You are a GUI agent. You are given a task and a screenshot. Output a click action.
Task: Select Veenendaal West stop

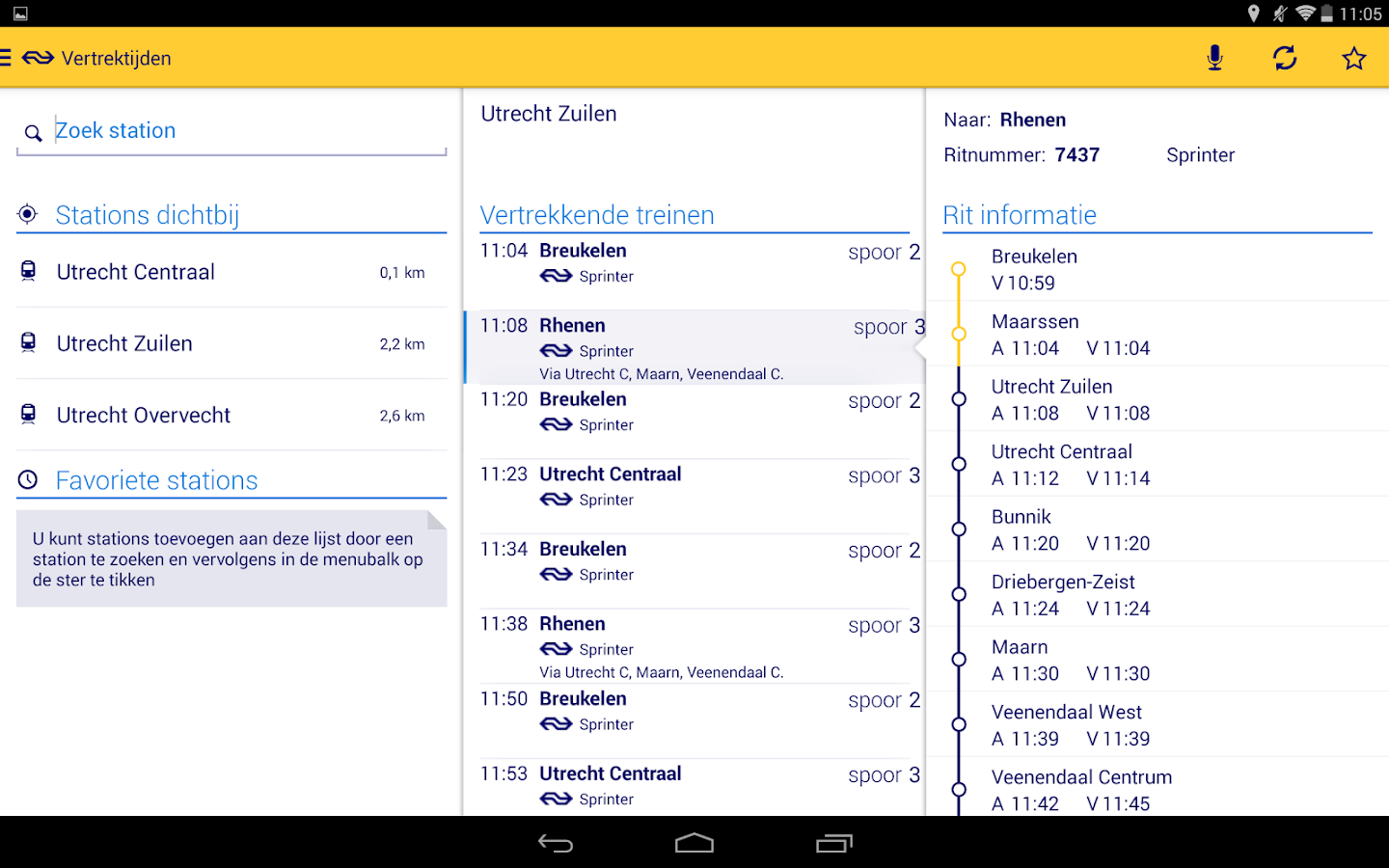1157,724
